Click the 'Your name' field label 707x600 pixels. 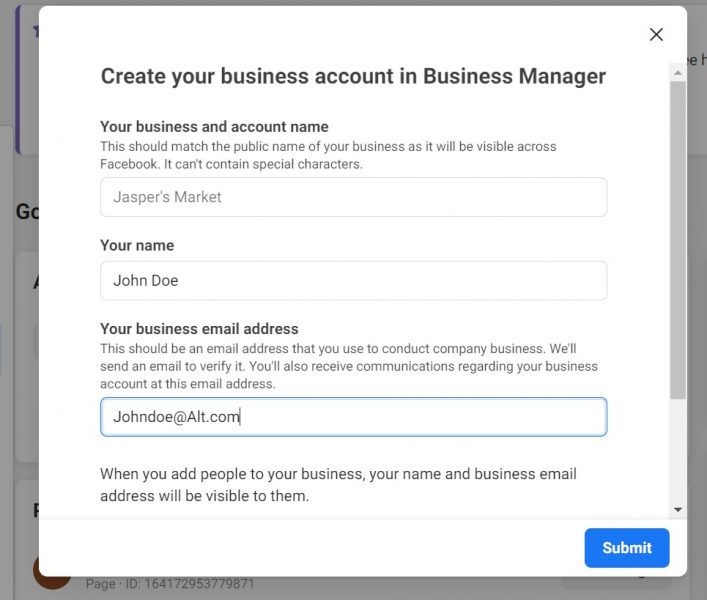[x=137, y=245]
